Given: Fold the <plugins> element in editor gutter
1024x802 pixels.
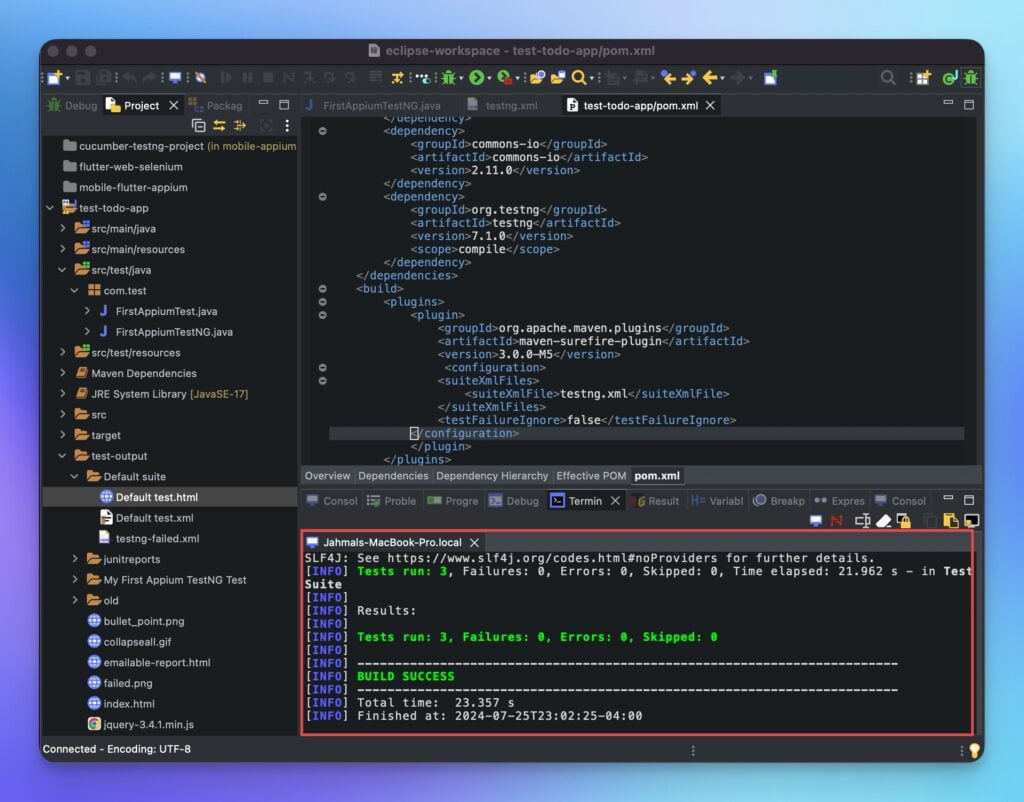Looking at the screenshot, I should click(323, 302).
